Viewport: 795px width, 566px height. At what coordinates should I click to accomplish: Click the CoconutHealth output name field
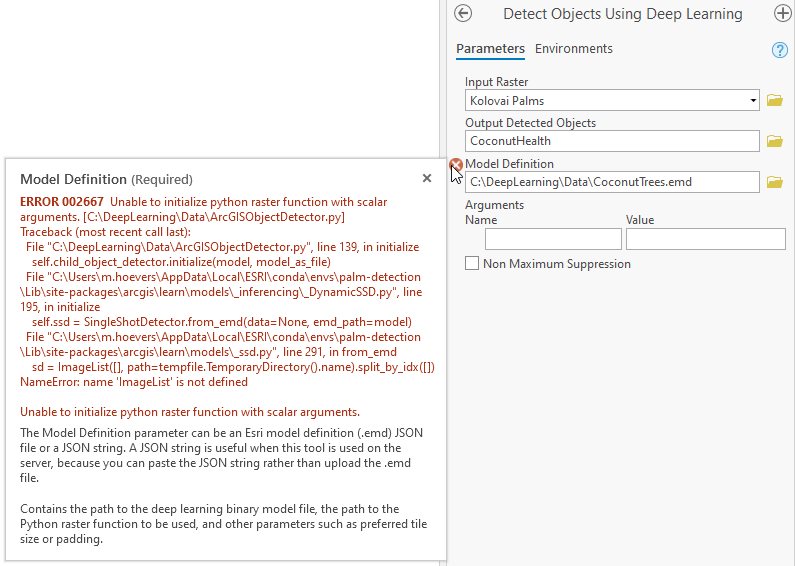[x=612, y=141]
